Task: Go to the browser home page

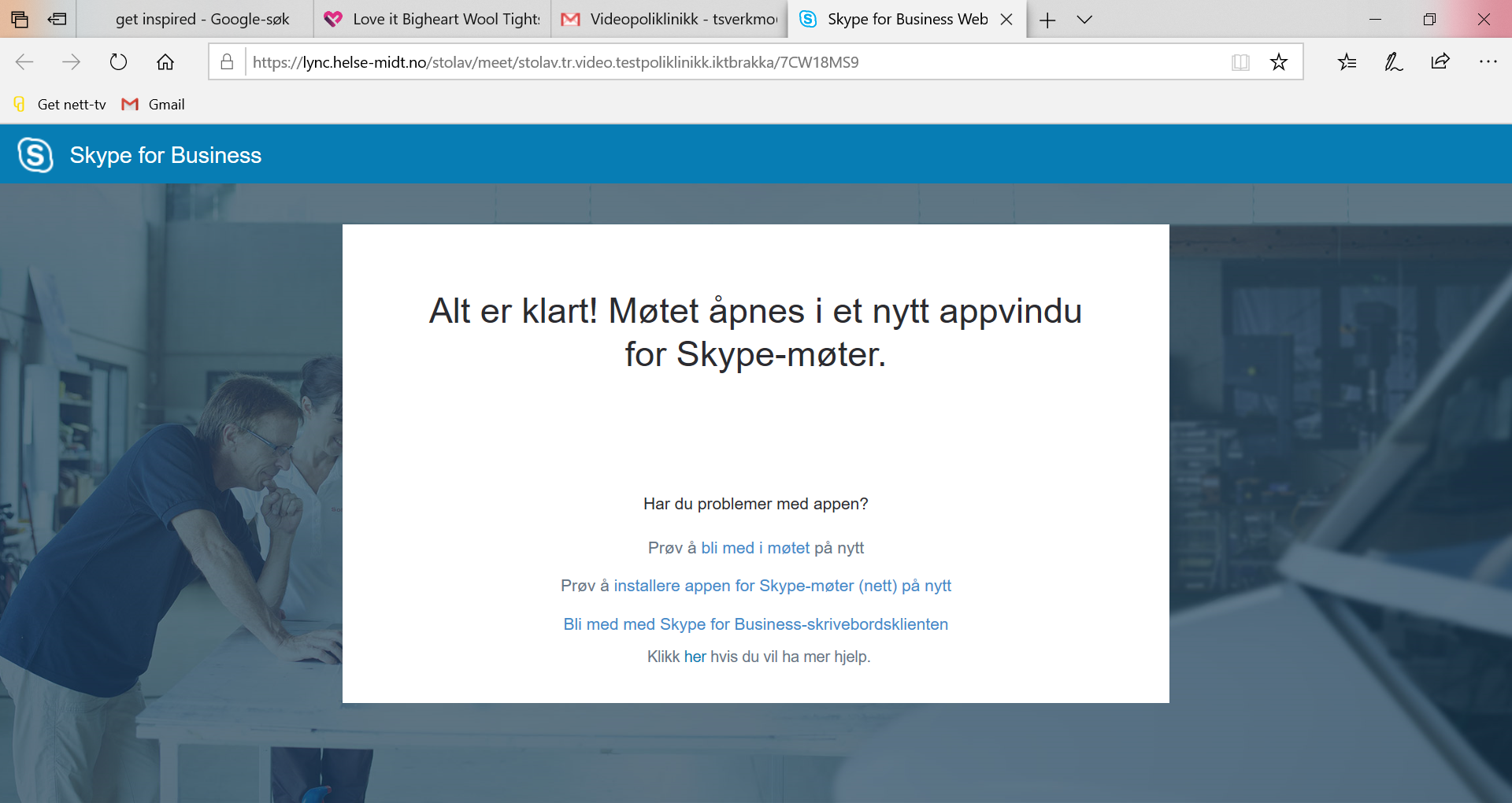Action: pyautogui.click(x=165, y=61)
